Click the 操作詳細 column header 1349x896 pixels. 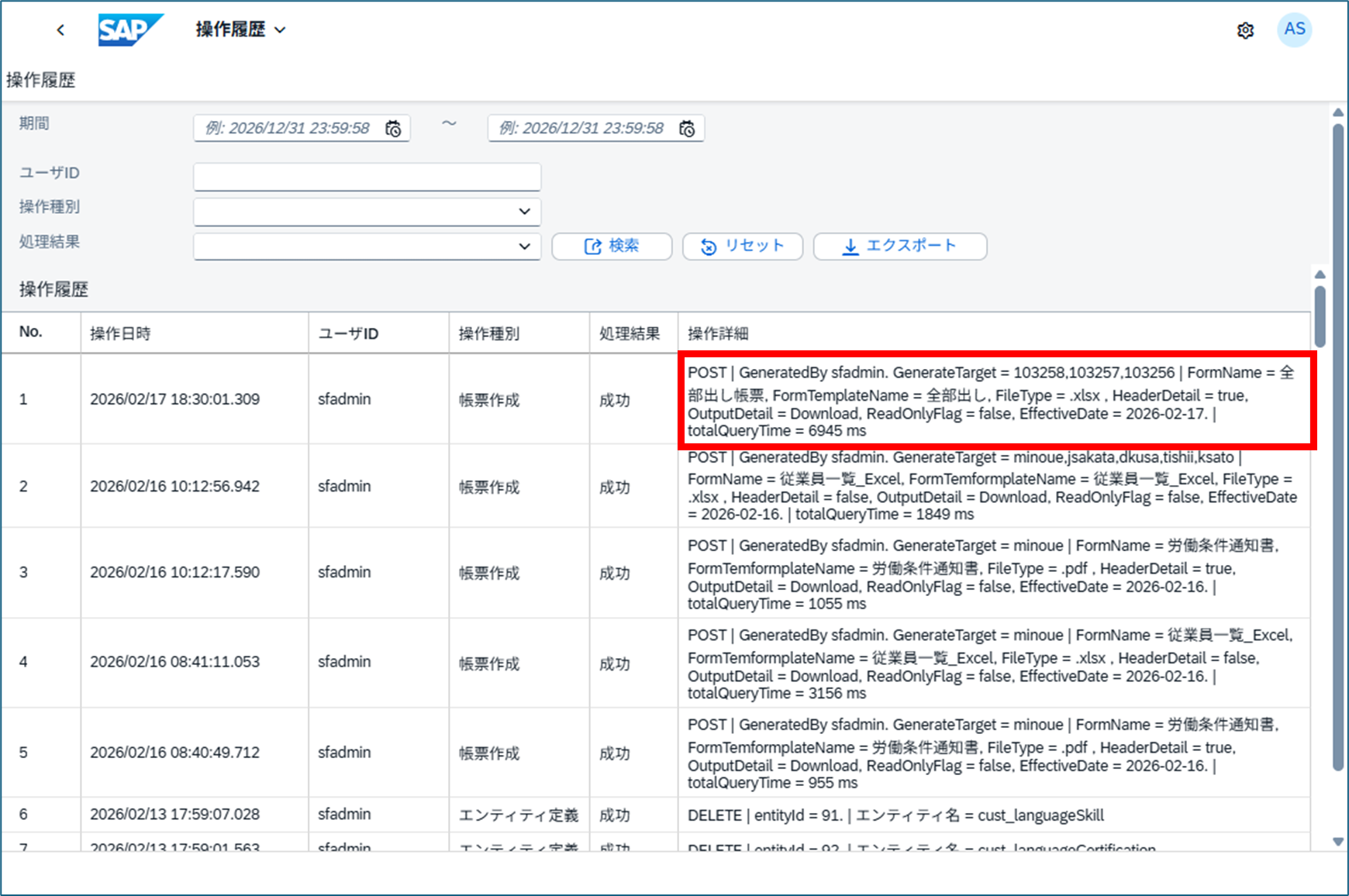718,333
